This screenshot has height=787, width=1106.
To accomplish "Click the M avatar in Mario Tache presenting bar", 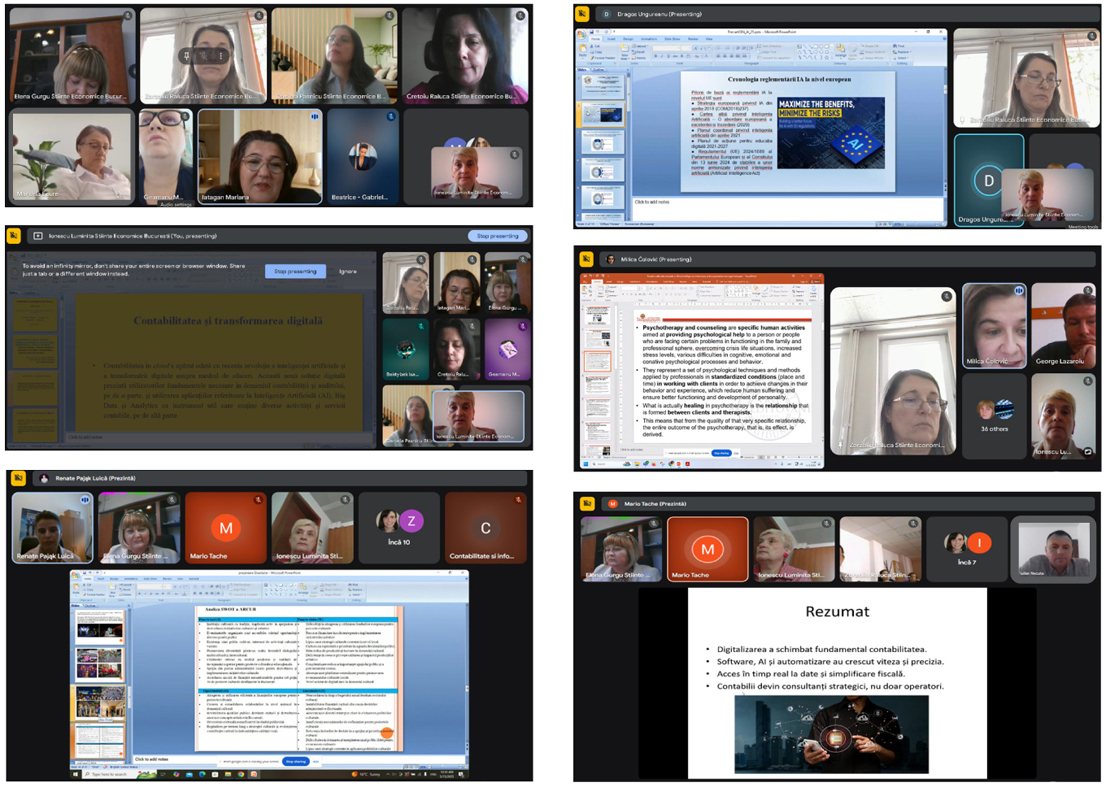I will click(x=612, y=504).
